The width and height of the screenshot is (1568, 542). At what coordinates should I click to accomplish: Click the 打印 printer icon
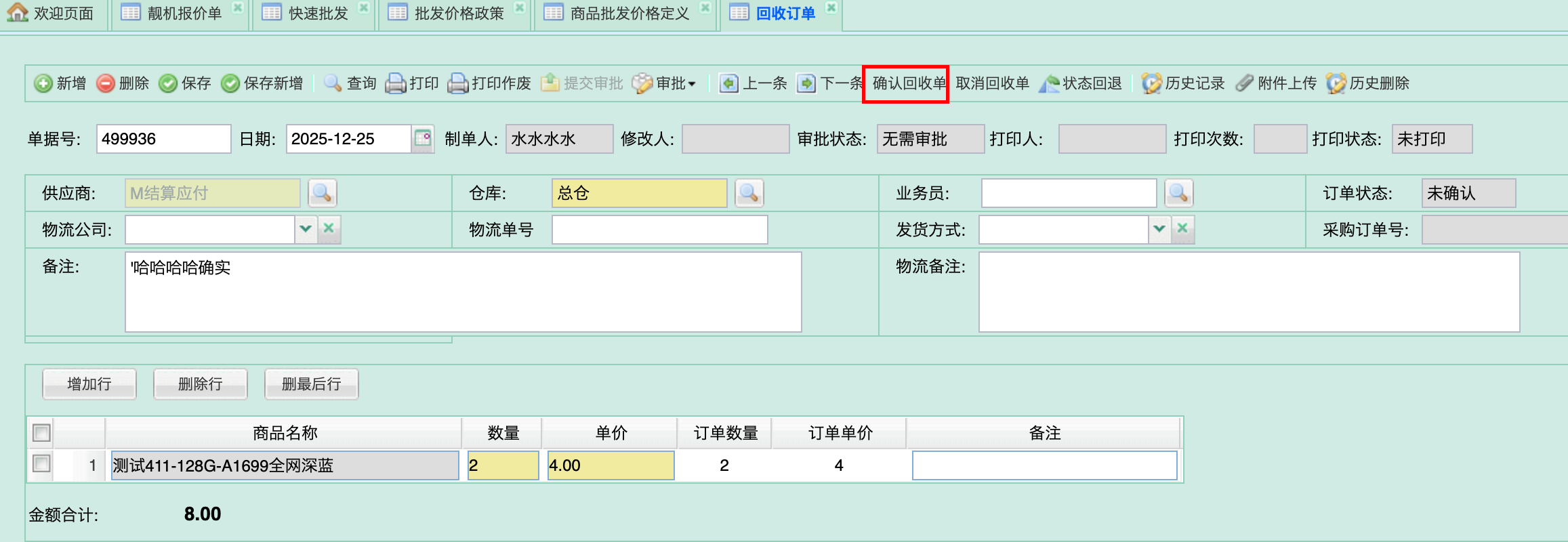coord(395,83)
